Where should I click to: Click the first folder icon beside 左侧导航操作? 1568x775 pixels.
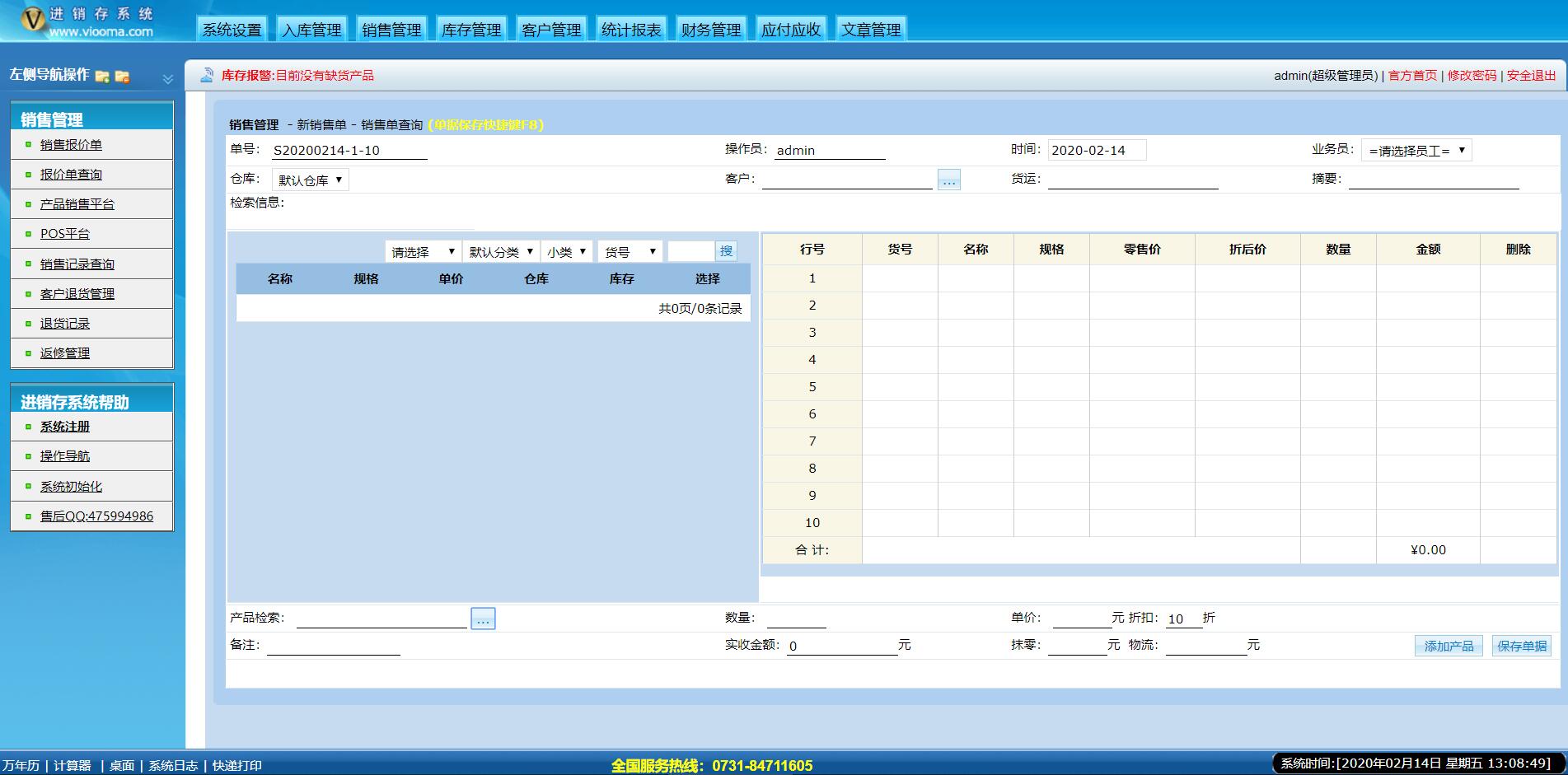tap(102, 77)
